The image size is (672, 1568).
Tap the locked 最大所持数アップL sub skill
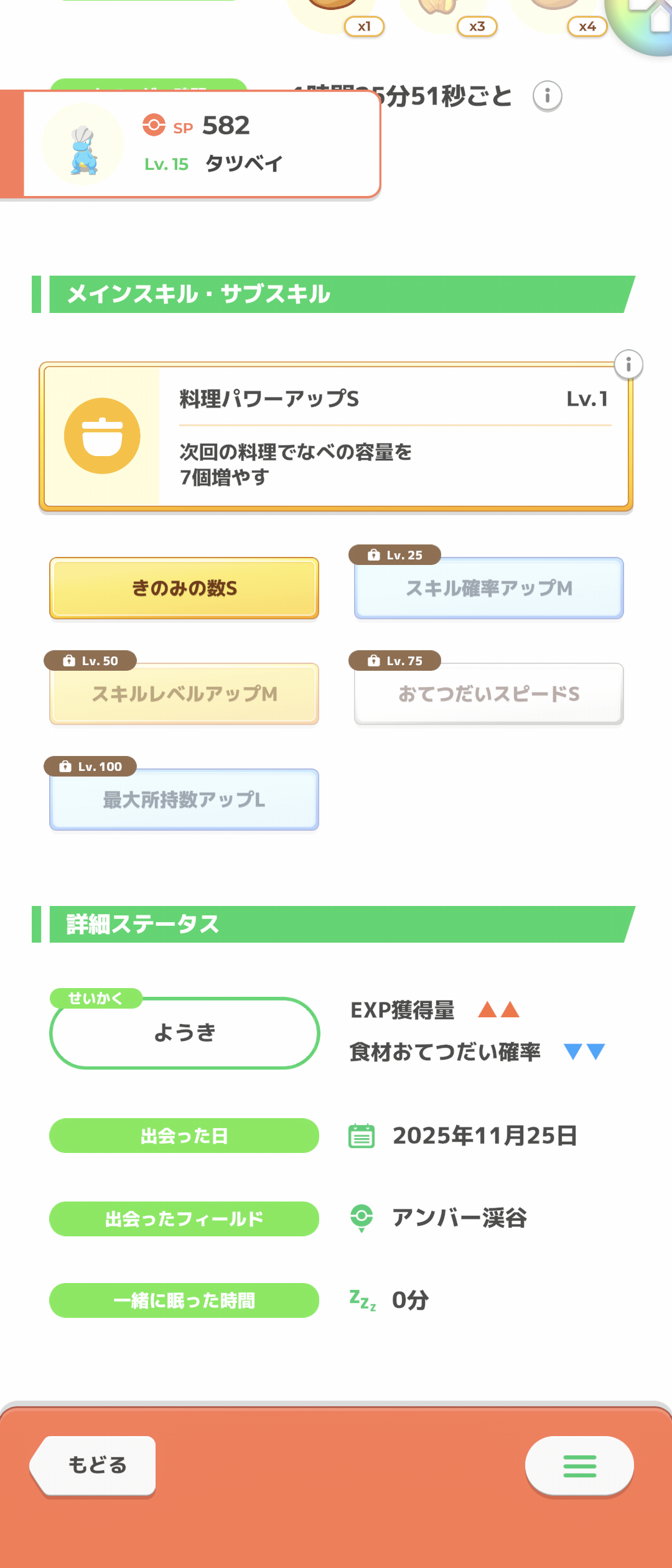[184, 800]
